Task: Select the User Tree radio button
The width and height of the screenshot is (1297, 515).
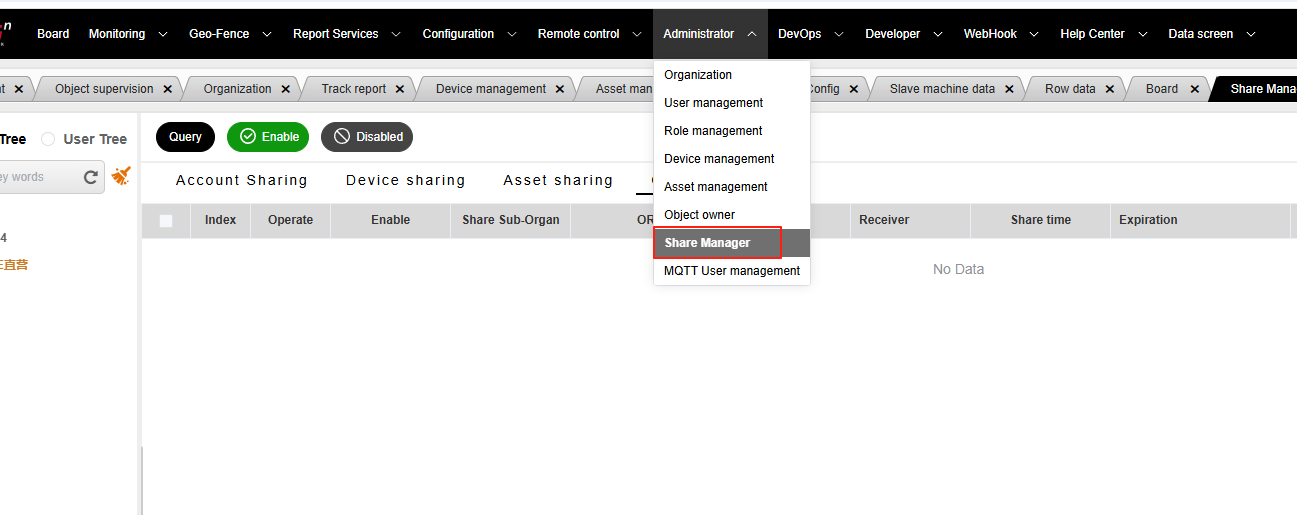Action: point(48,139)
